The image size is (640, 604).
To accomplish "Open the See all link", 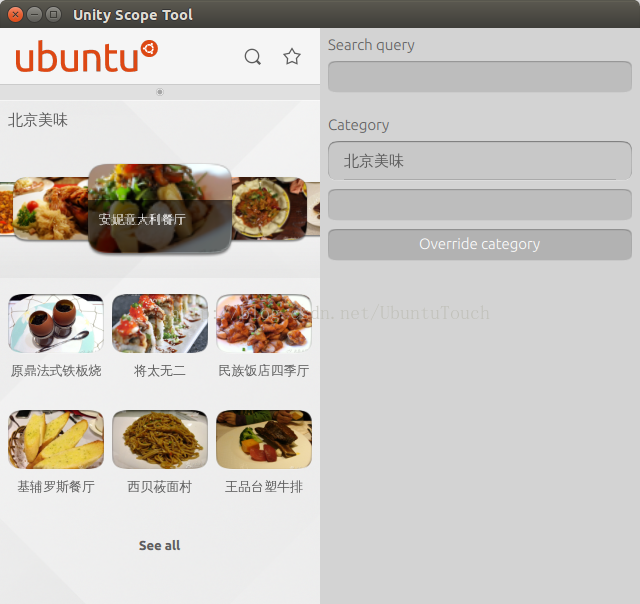I will tap(160, 545).
